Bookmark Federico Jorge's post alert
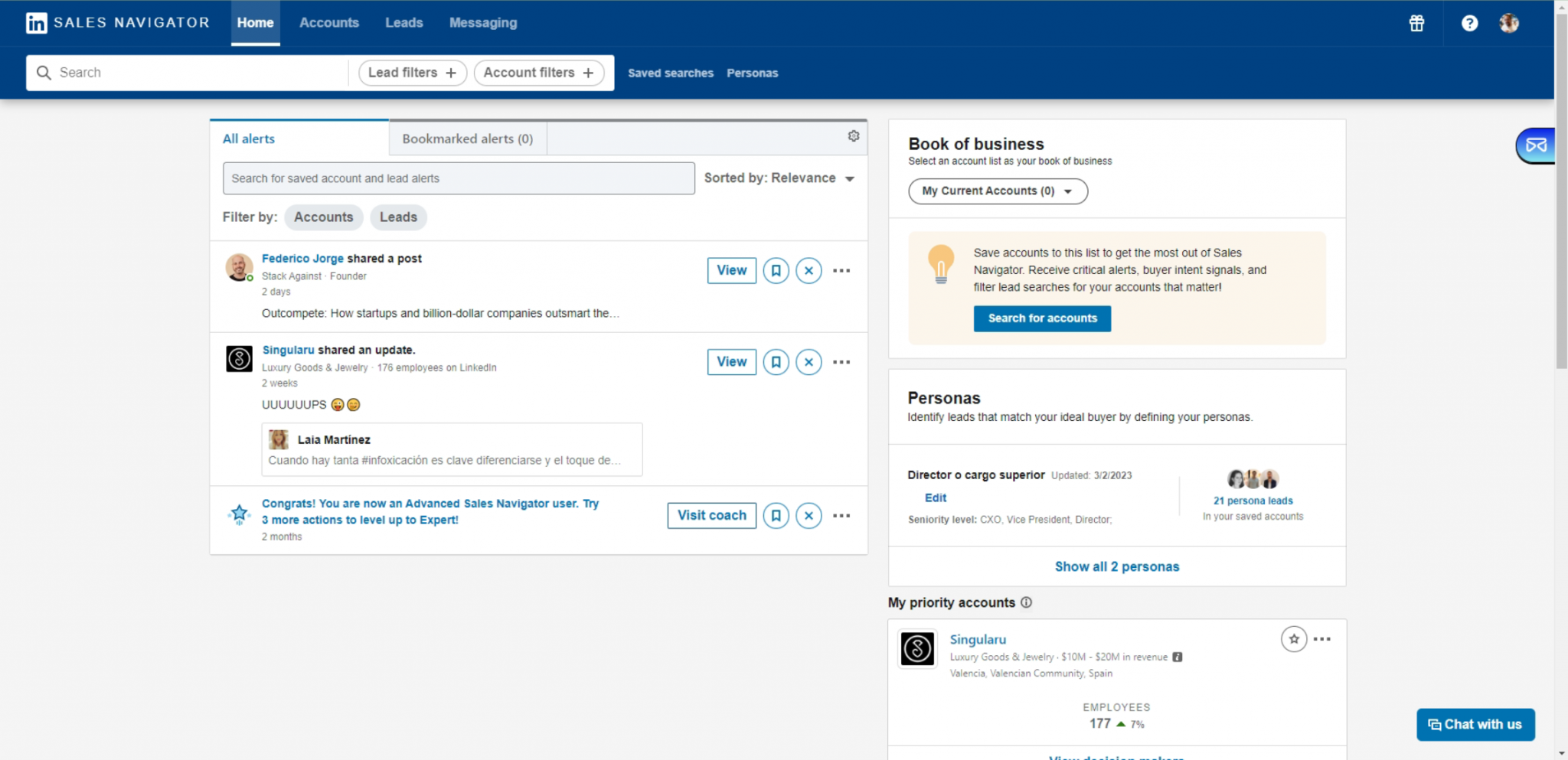 [776, 270]
